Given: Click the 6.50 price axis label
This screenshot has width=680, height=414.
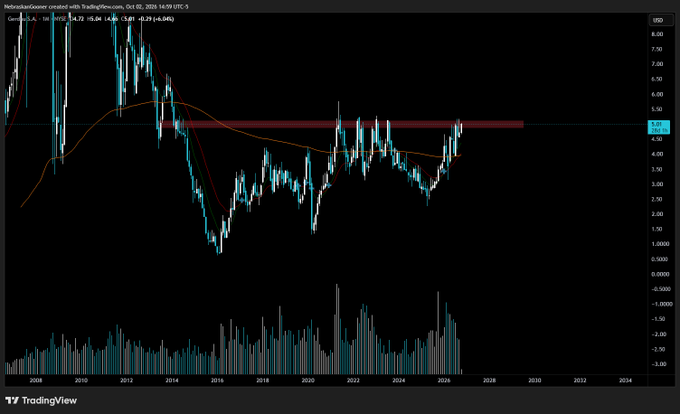Looking at the screenshot, I should [657, 79].
